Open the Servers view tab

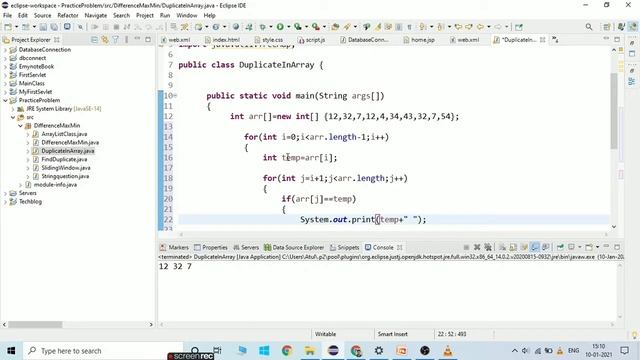246,247
